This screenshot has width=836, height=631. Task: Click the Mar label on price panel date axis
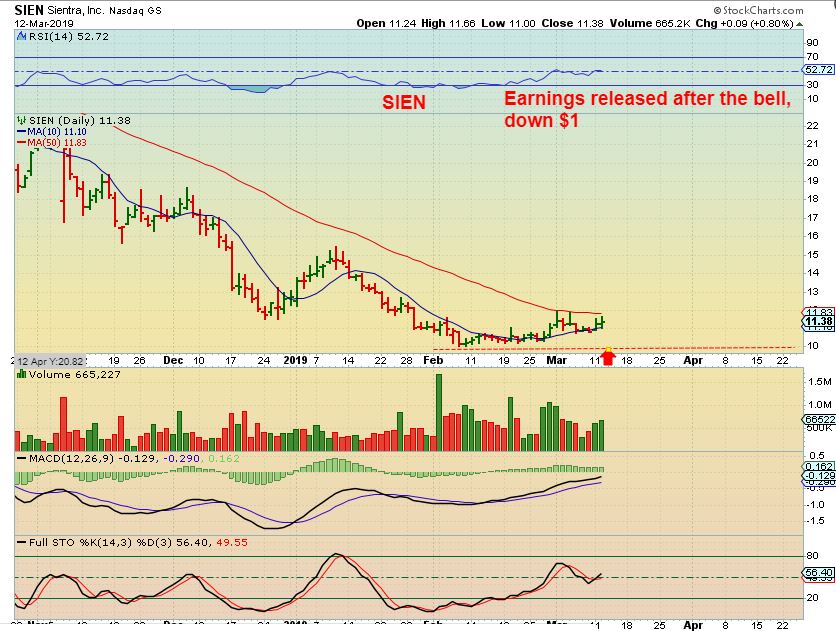point(557,360)
